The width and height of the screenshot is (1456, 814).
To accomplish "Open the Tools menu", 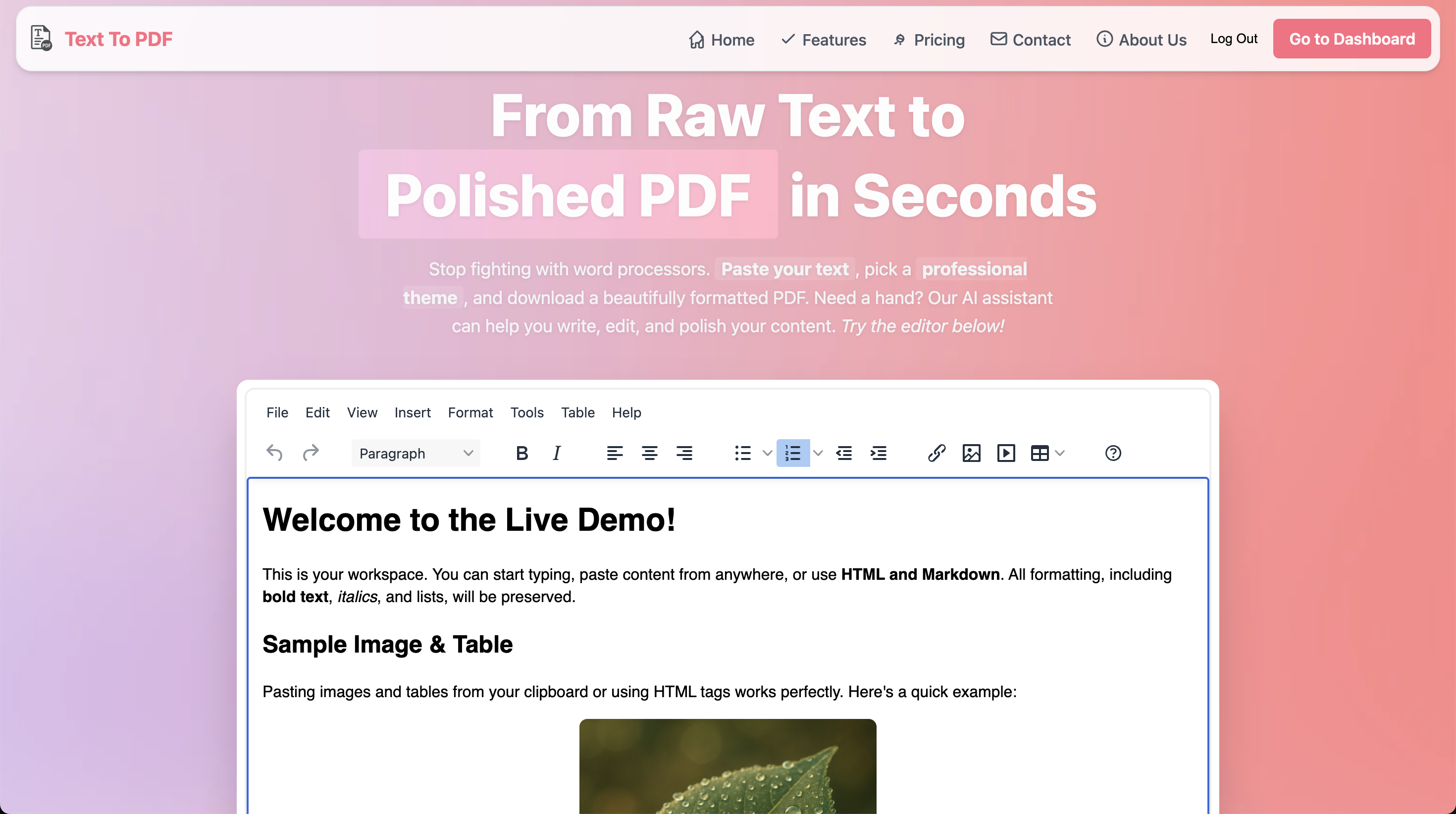I will pyautogui.click(x=527, y=412).
